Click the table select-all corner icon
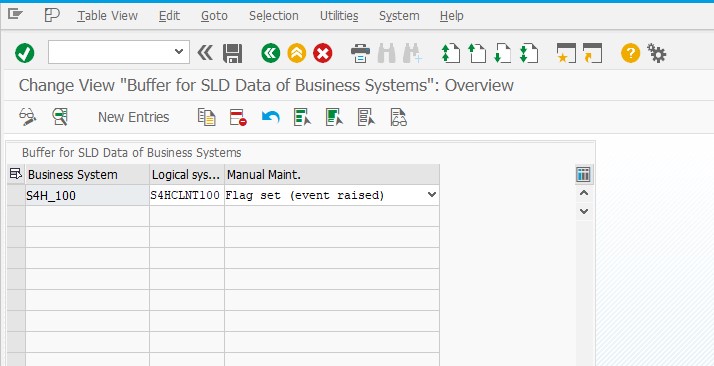This screenshot has height=366, width=714. pos(16,174)
